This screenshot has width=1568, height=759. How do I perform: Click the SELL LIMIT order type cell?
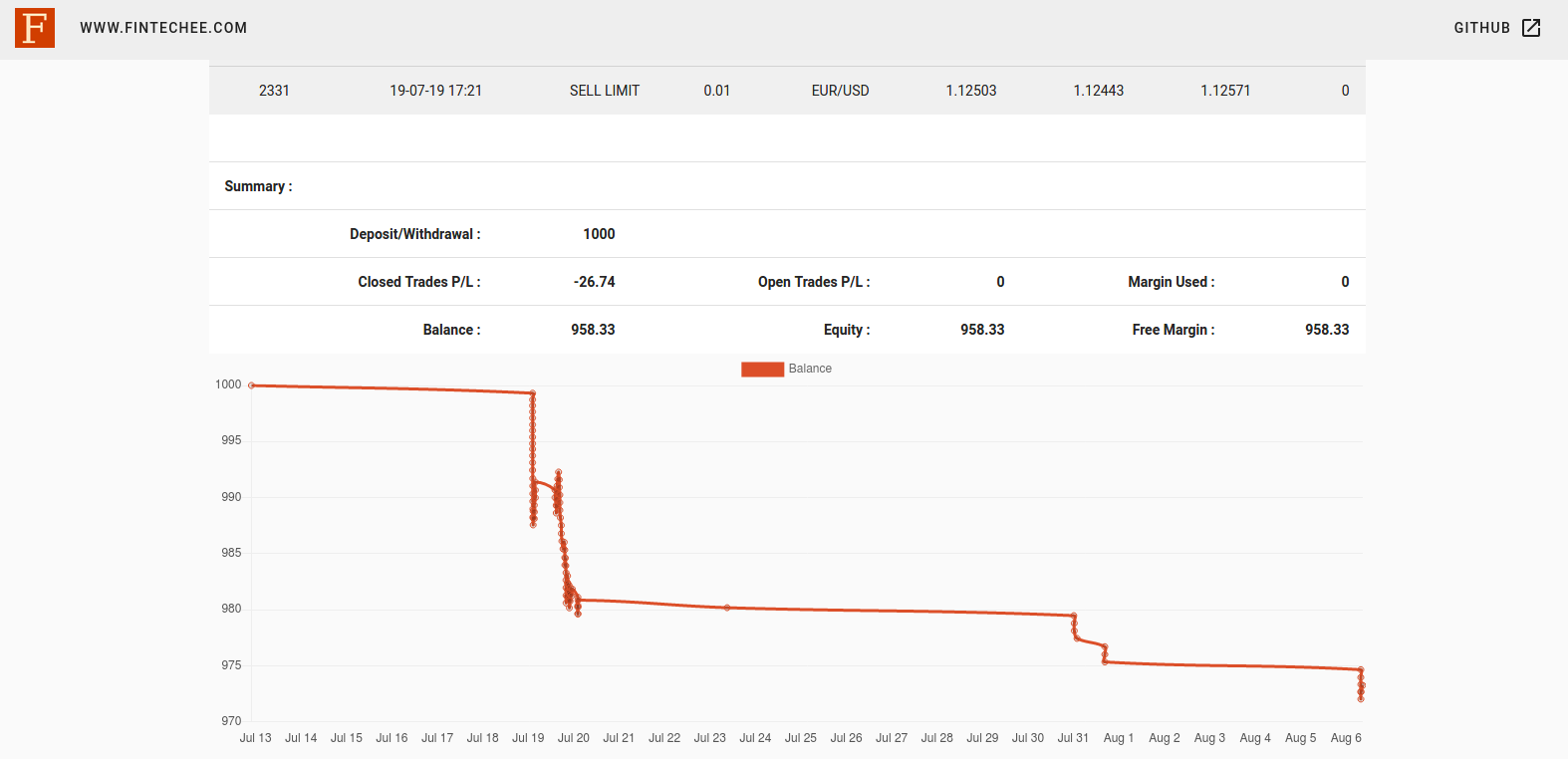click(x=605, y=91)
